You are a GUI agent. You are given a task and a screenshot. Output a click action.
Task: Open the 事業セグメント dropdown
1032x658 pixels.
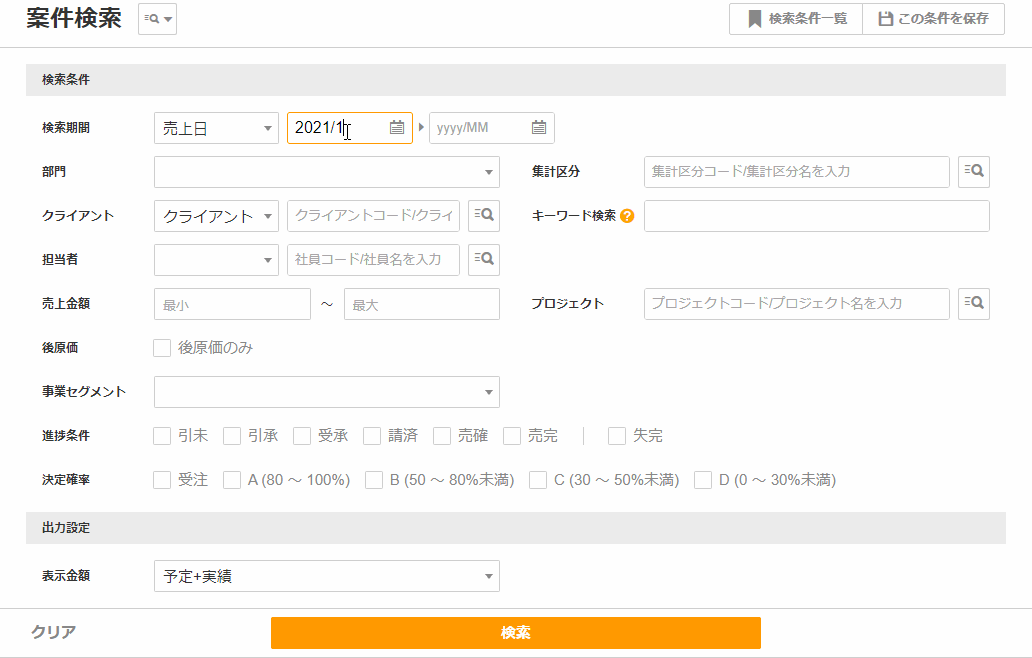[x=326, y=392]
